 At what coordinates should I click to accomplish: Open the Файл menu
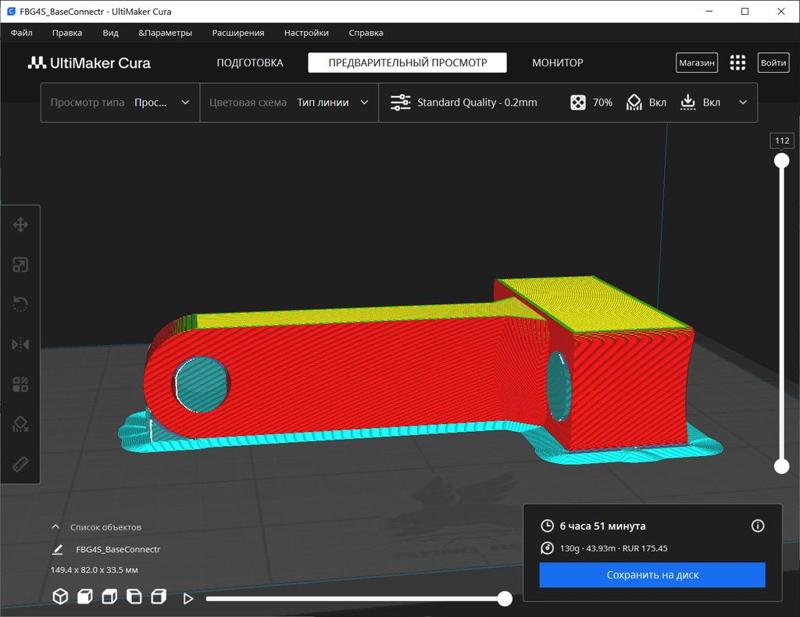click(21, 33)
